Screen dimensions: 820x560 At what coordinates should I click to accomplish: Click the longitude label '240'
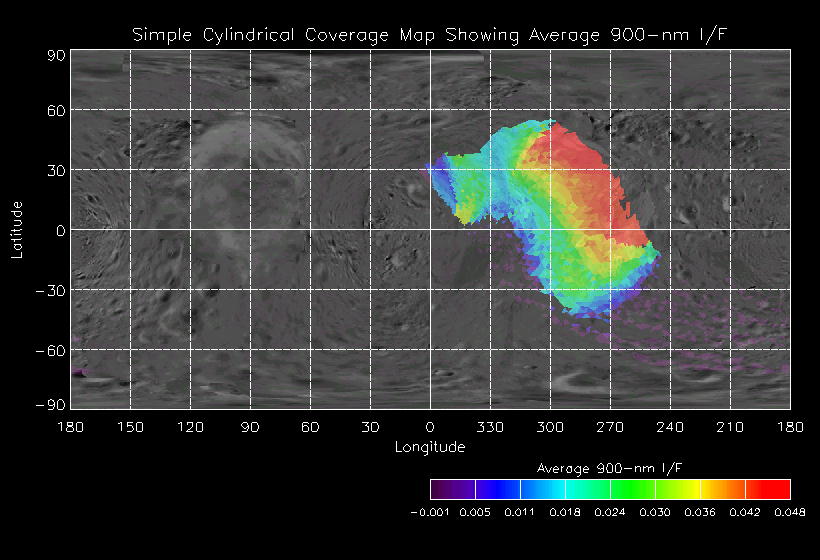[x=670, y=427]
